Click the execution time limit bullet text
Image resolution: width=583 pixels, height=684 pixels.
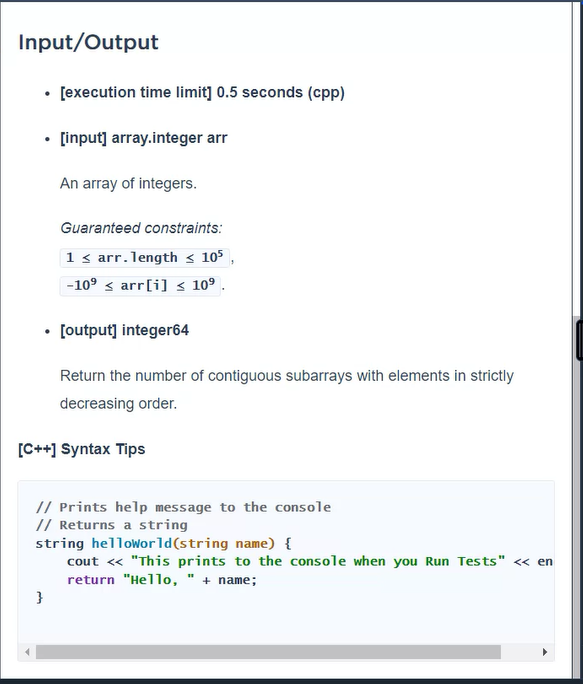202,92
